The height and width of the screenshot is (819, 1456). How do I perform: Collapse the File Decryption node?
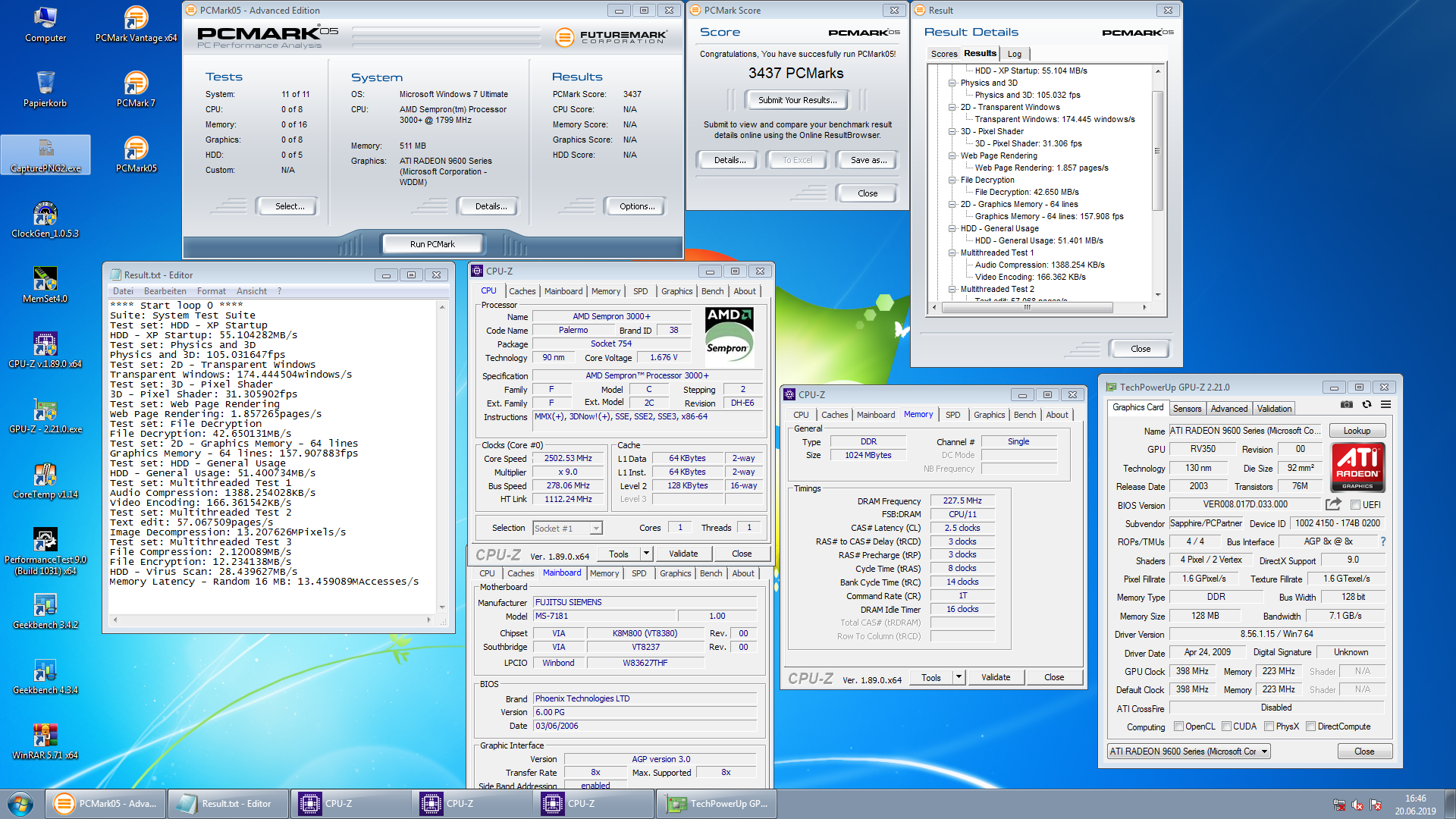tap(952, 180)
